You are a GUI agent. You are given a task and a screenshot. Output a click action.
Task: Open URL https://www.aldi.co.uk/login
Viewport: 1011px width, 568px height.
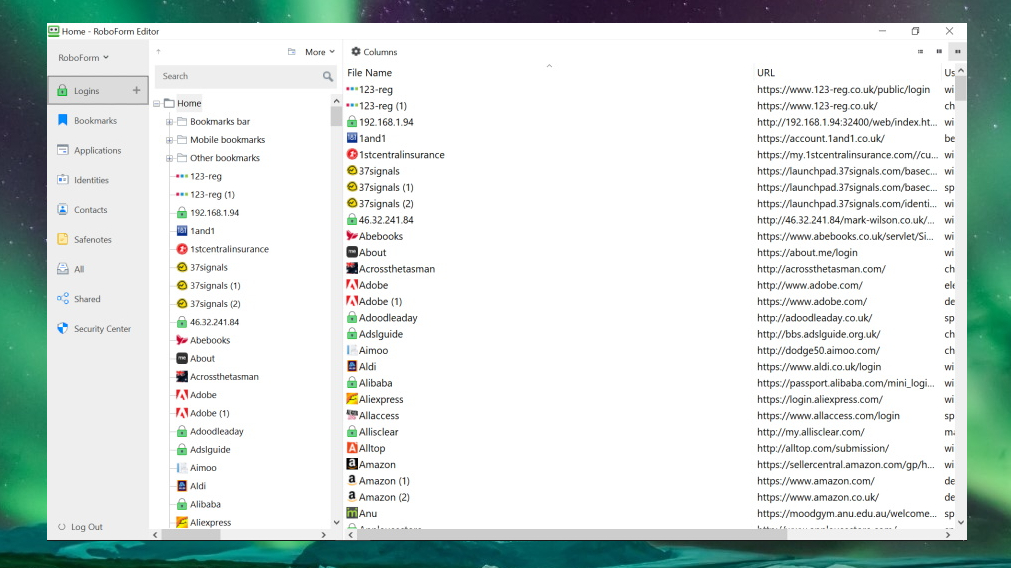tap(819, 367)
